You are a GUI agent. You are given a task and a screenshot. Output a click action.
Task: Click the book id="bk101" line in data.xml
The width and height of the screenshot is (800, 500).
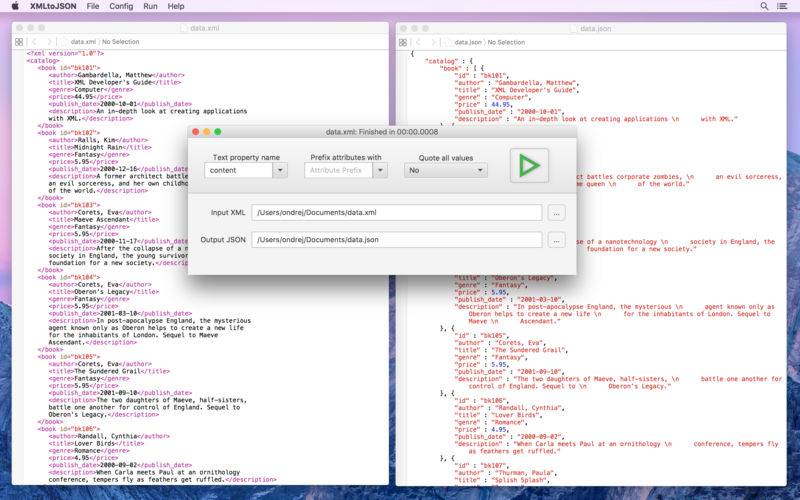coord(69,67)
